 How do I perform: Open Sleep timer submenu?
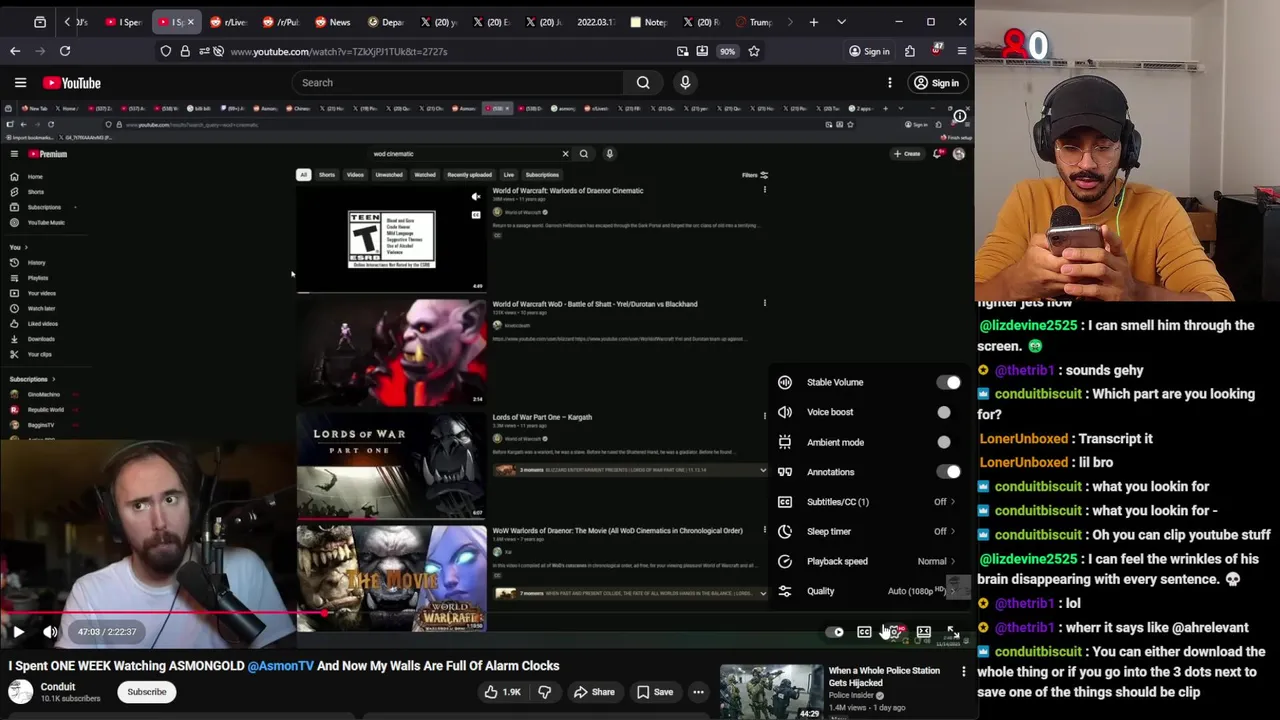click(868, 532)
